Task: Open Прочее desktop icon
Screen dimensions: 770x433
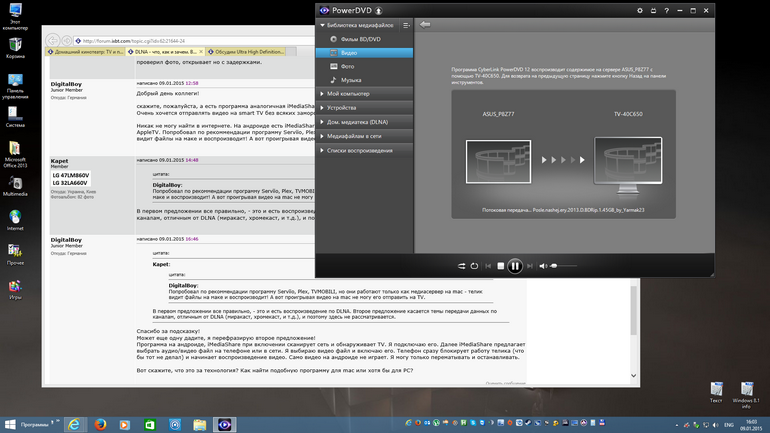Action: pos(15,254)
